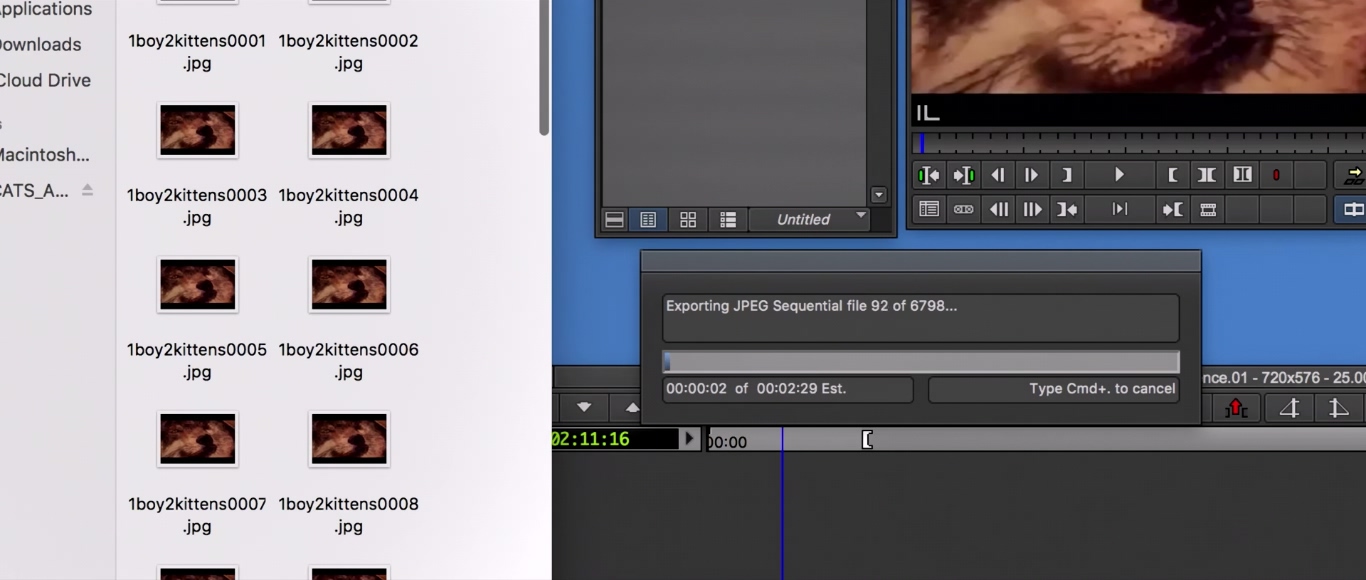Click the filmstrip icon in Composer's lower row

click(x=1207, y=209)
